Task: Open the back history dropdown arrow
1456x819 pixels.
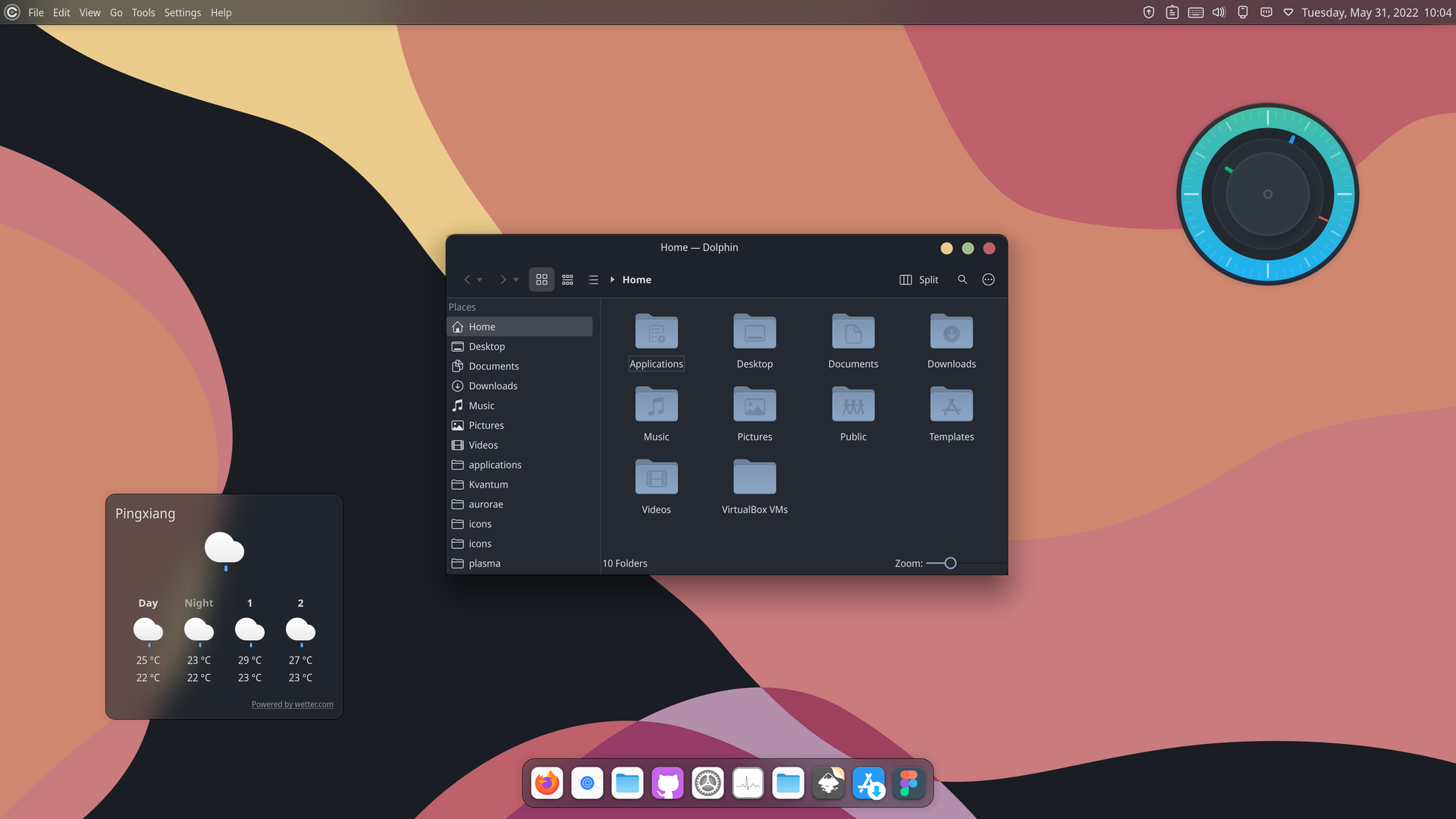Action: pyautogui.click(x=479, y=280)
